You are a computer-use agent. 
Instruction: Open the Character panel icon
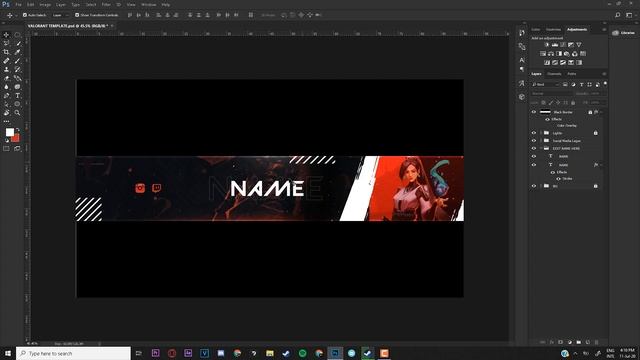(x=522, y=60)
